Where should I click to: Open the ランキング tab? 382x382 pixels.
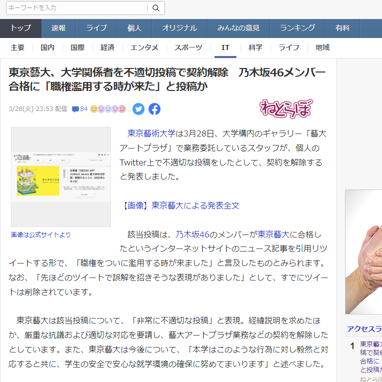[x=298, y=28]
